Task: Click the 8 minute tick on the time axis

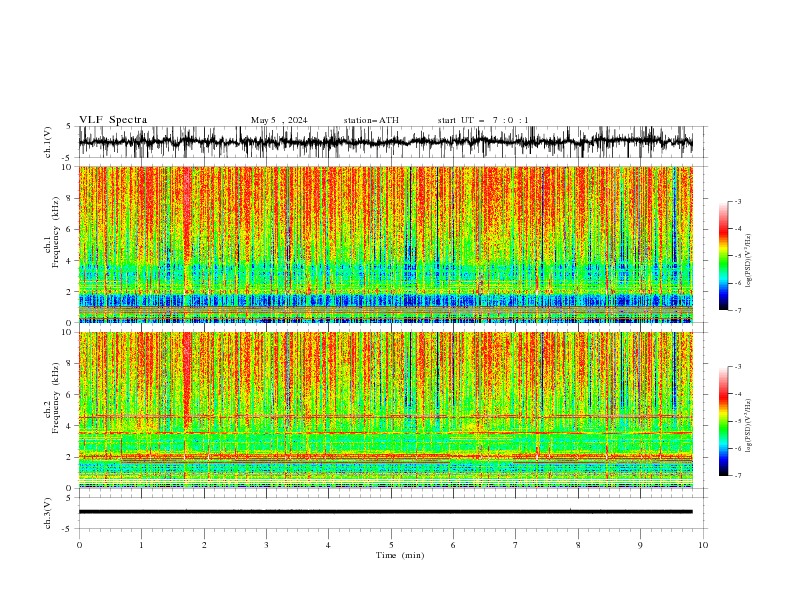Action: 578,545
